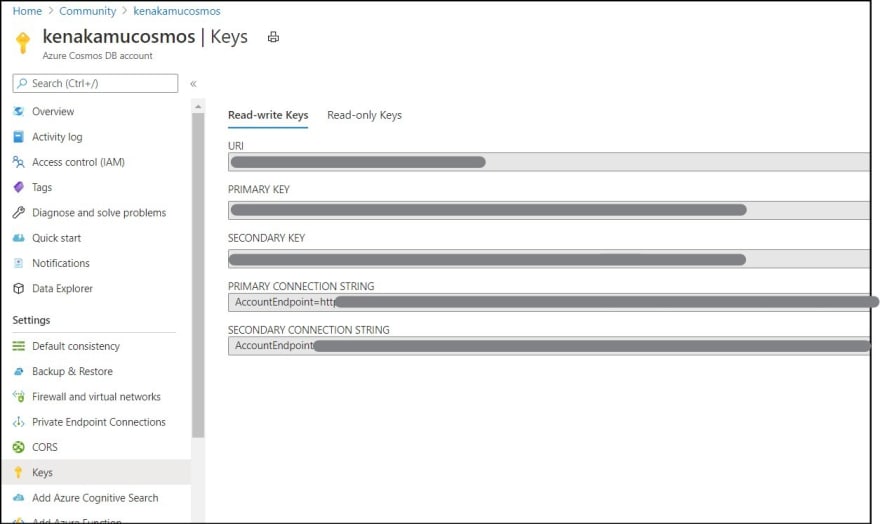Click the print icon beside Keys title
Viewport: 880px width, 524px height.
tap(273, 37)
